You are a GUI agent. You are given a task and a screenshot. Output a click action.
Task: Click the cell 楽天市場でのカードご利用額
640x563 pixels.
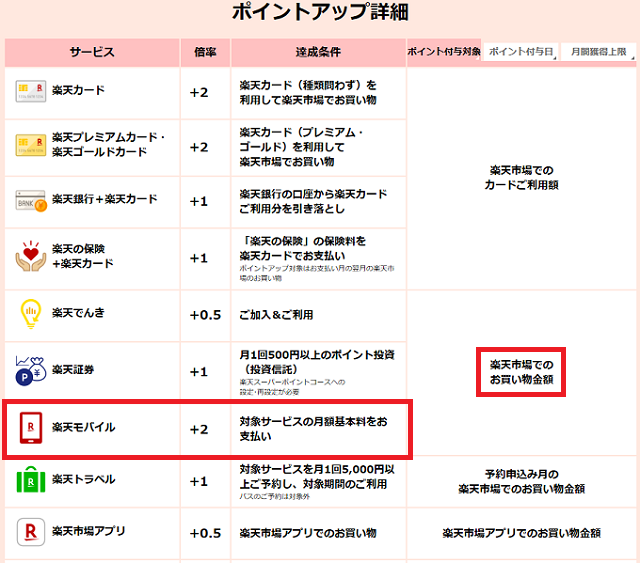521,178
